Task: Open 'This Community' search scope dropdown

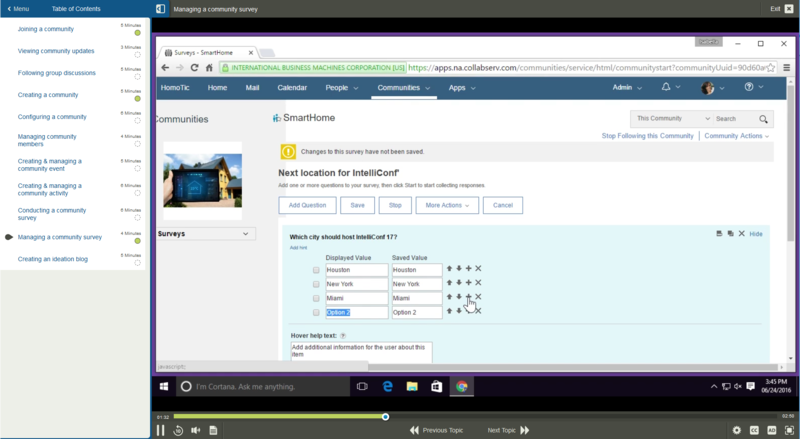Action: 672,118
